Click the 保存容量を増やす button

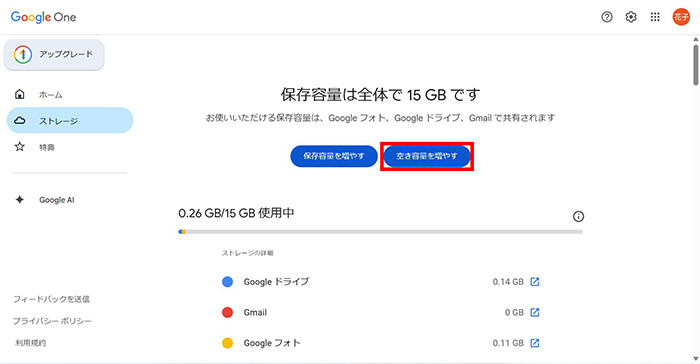click(334, 156)
